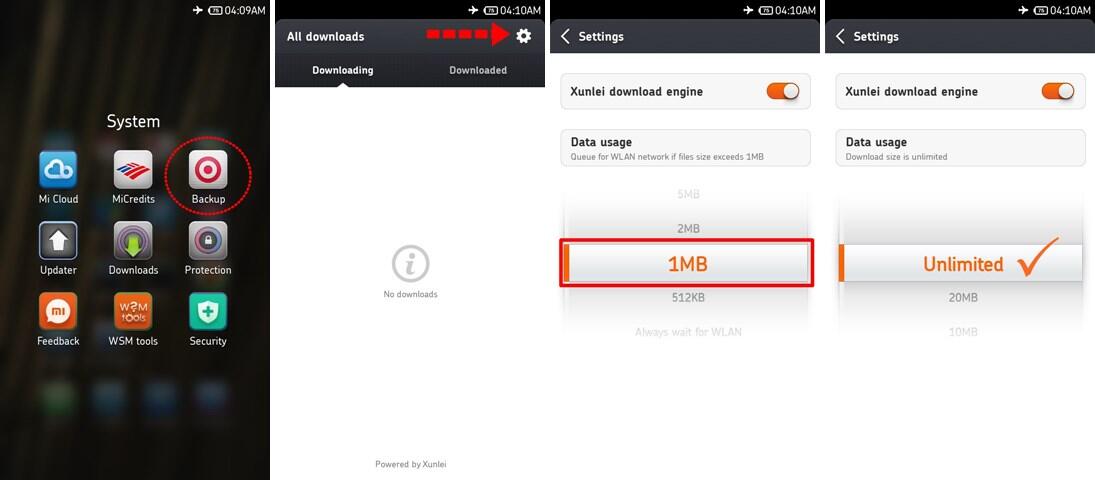Tap airplane mode icon on home screen

point(198,10)
